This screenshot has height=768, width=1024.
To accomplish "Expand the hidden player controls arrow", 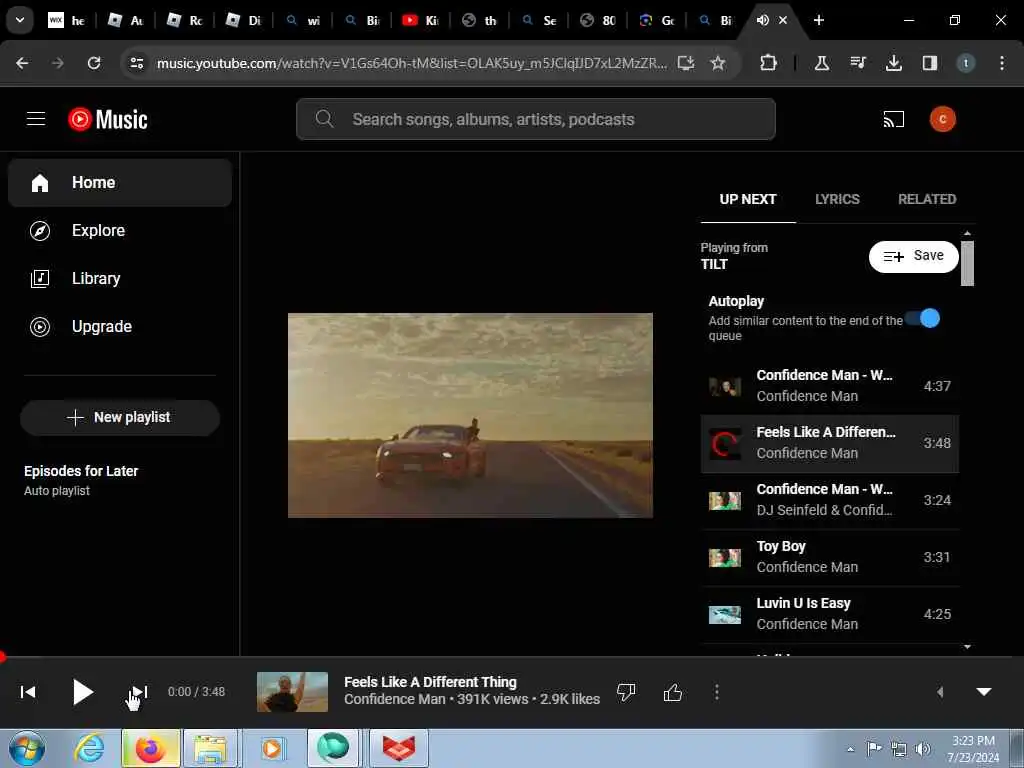I will (x=940, y=692).
